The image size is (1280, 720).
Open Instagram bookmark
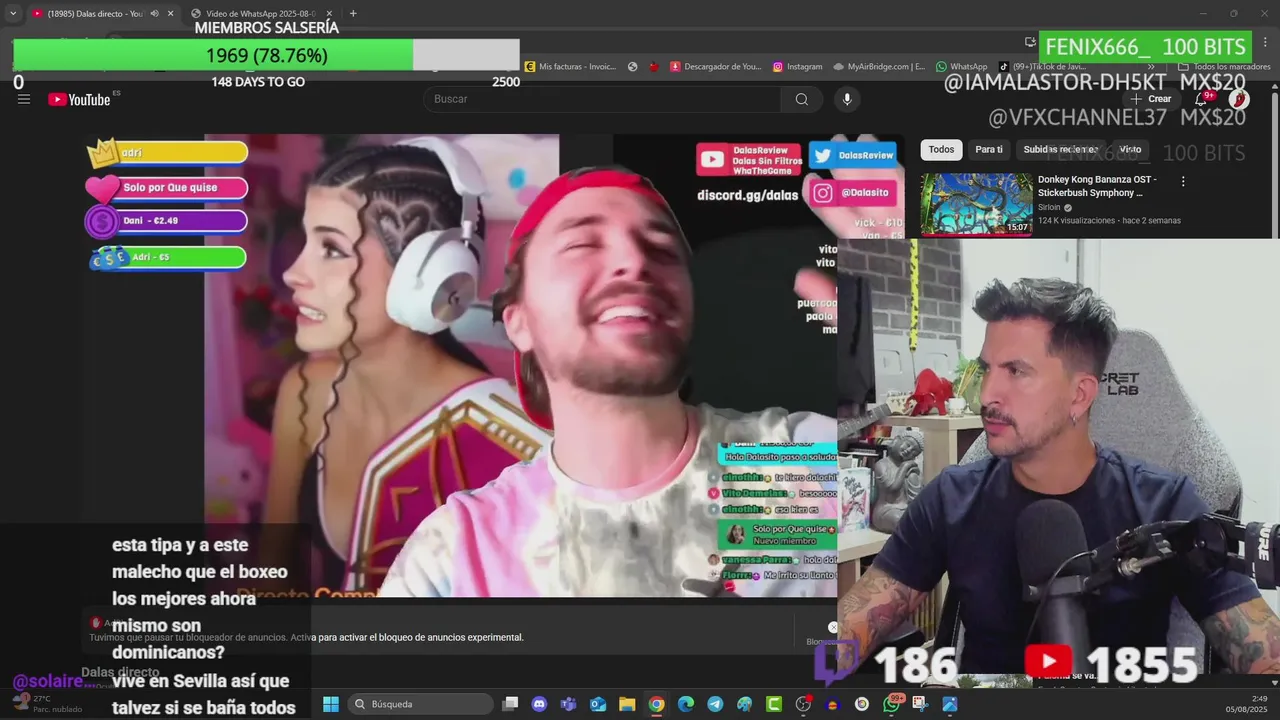[x=797, y=67]
